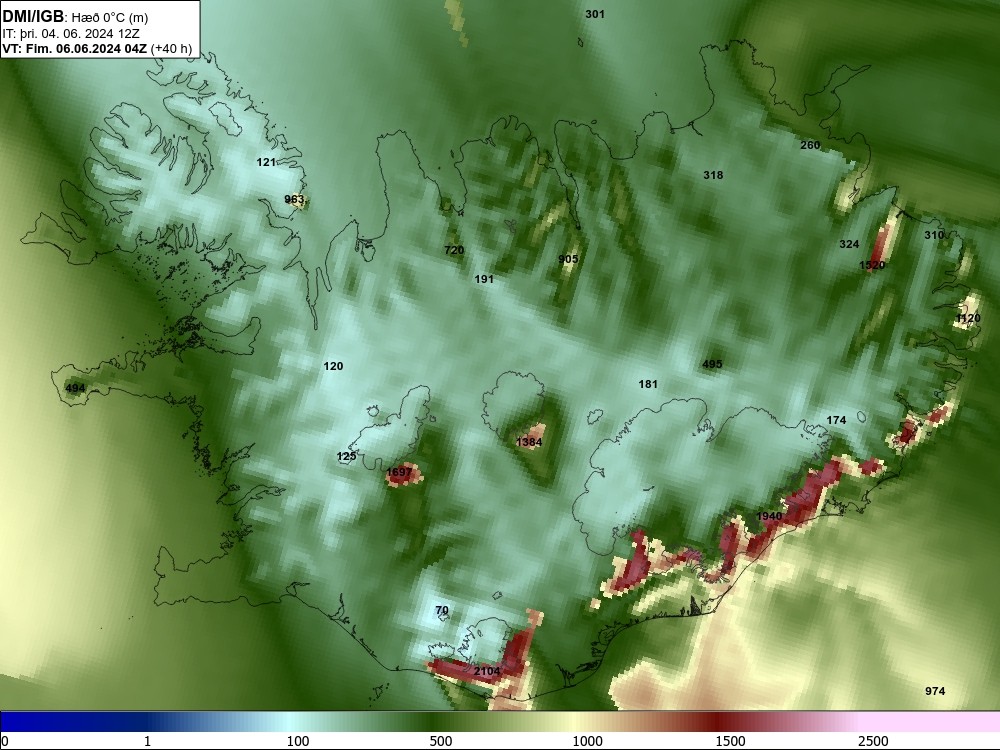Screen dimensions: 1000x750
Task: Click the 1 tick on the color scale
Action: click(147, 741)
